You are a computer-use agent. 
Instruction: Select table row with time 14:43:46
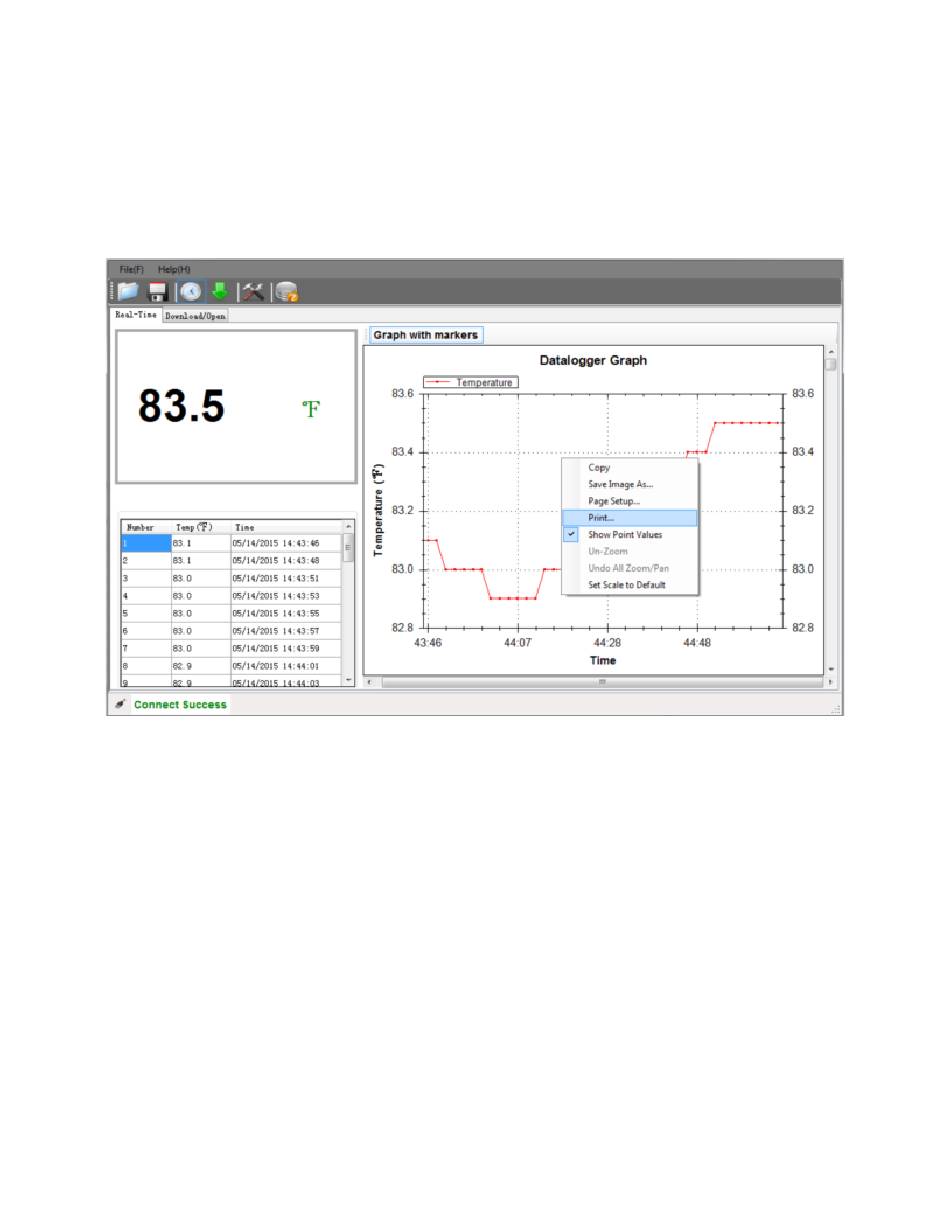232,543
